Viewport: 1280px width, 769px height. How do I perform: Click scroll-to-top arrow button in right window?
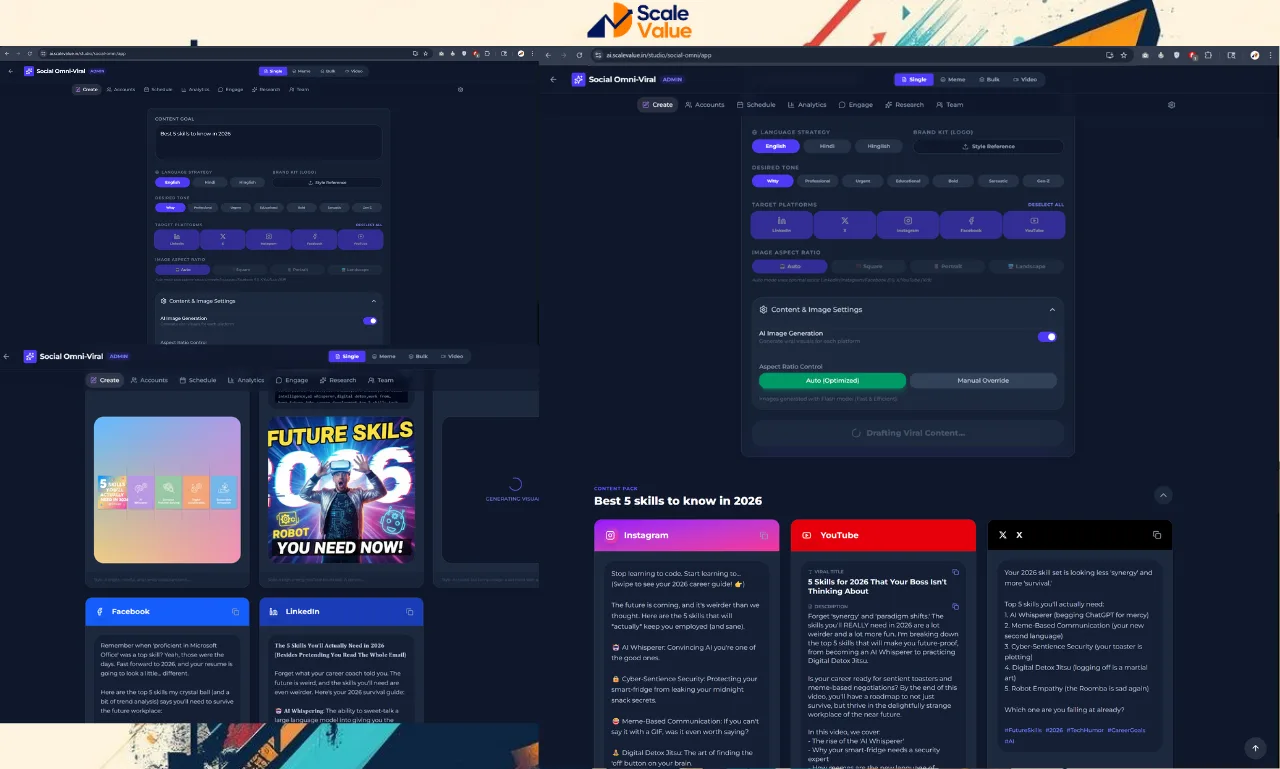(1255, 747)
